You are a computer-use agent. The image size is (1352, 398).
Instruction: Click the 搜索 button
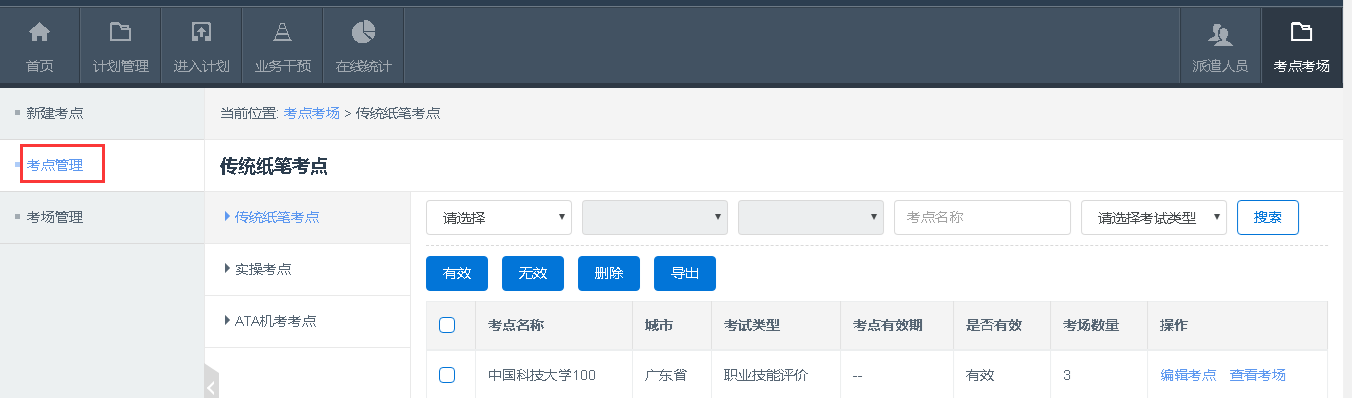[1268, 217]
